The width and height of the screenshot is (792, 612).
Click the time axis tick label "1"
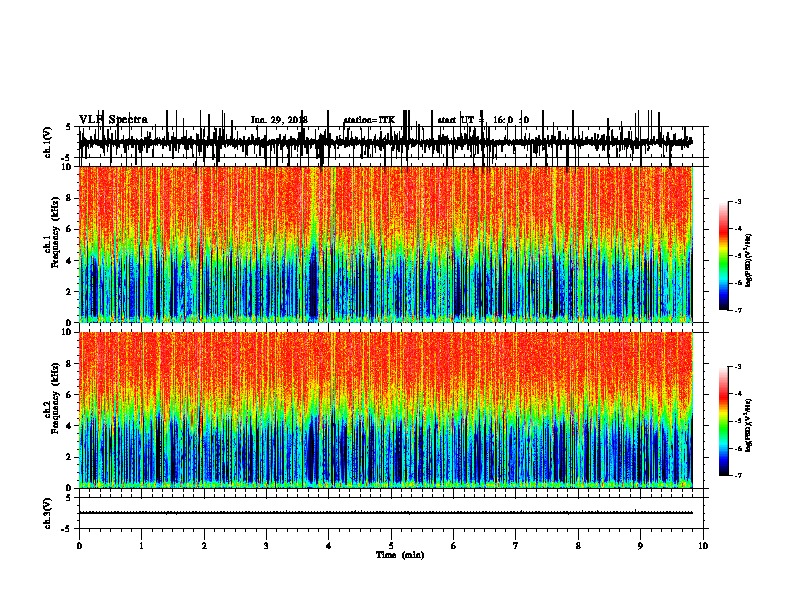click(x=141, y=546)
